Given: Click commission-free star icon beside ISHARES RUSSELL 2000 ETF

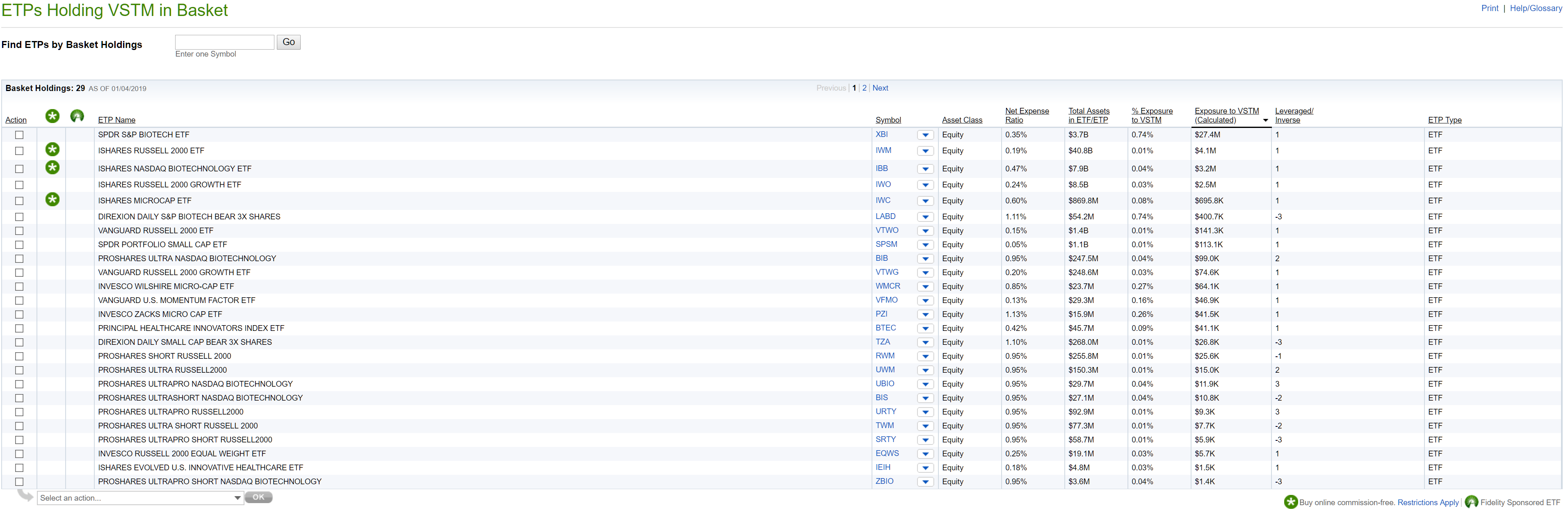Looking at the screenshot, I should pyautogui.click(x=52, y=149).
